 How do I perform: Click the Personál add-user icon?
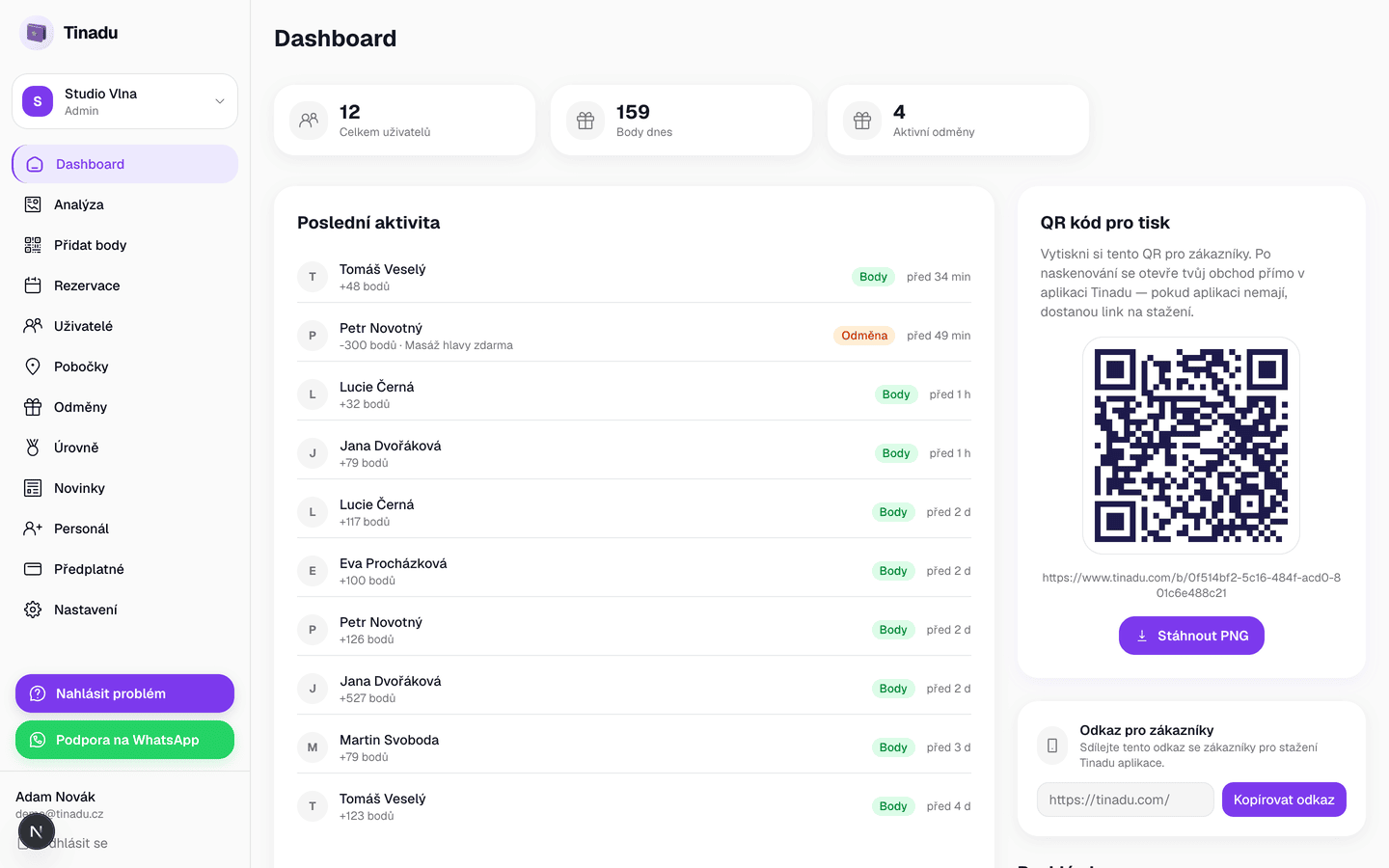point(33,529)
